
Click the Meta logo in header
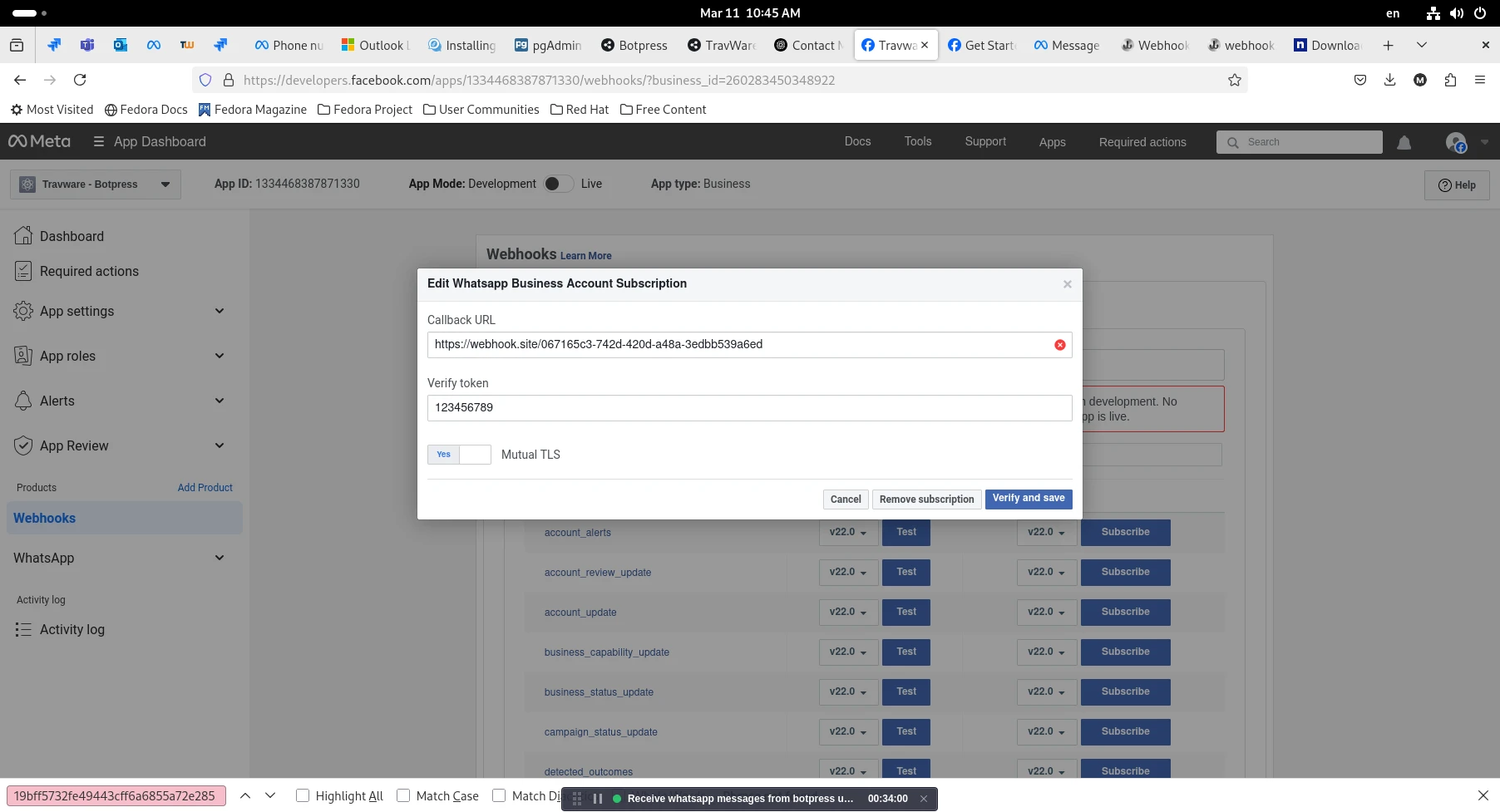coord(39,141)
